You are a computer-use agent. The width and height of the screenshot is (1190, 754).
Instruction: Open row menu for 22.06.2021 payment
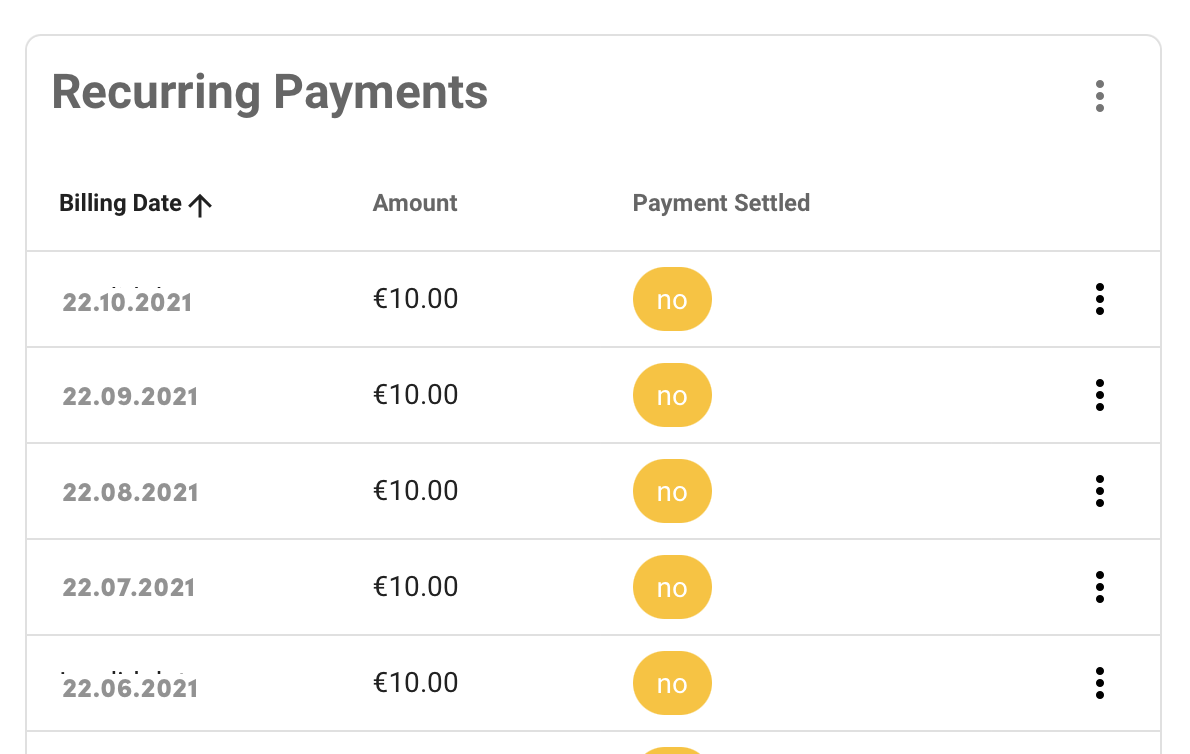point(1099,683)
